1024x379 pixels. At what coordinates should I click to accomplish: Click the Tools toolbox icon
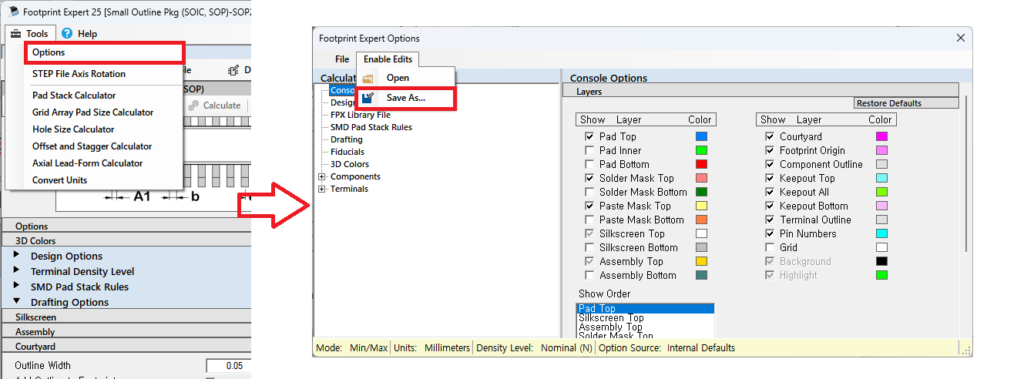16,33
